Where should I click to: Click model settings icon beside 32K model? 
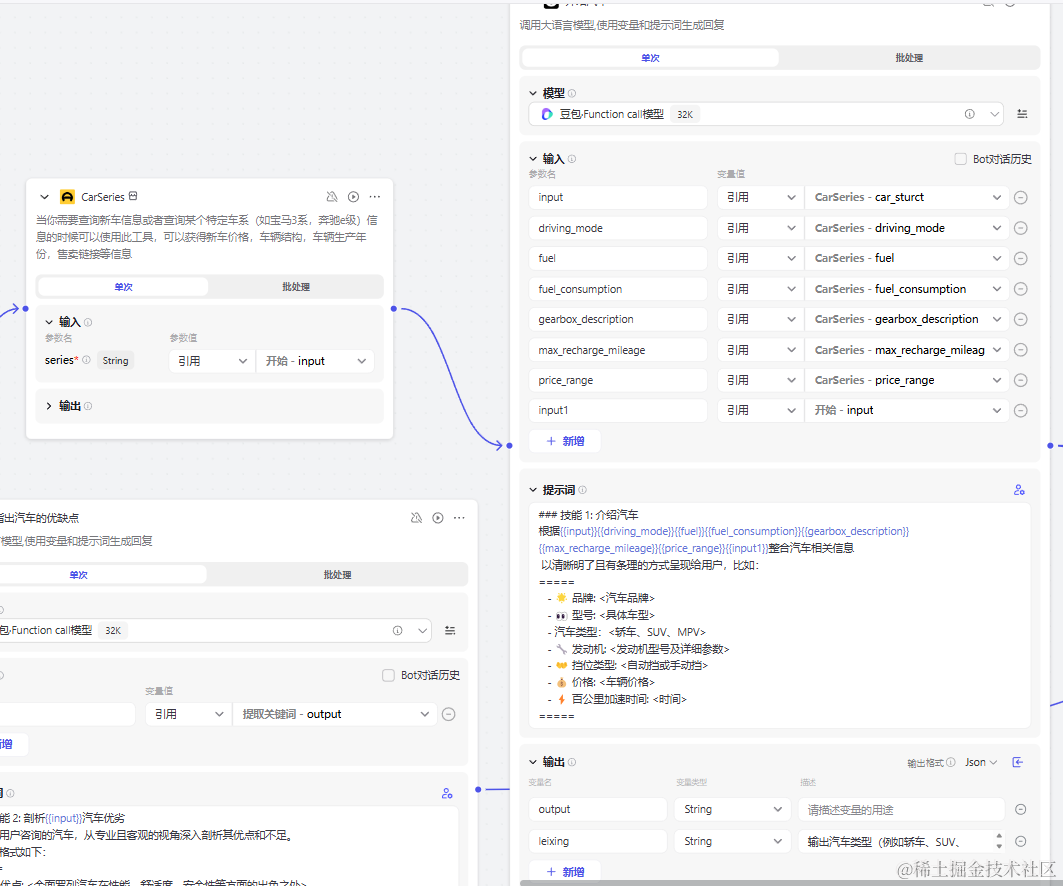coord(1022,114)
